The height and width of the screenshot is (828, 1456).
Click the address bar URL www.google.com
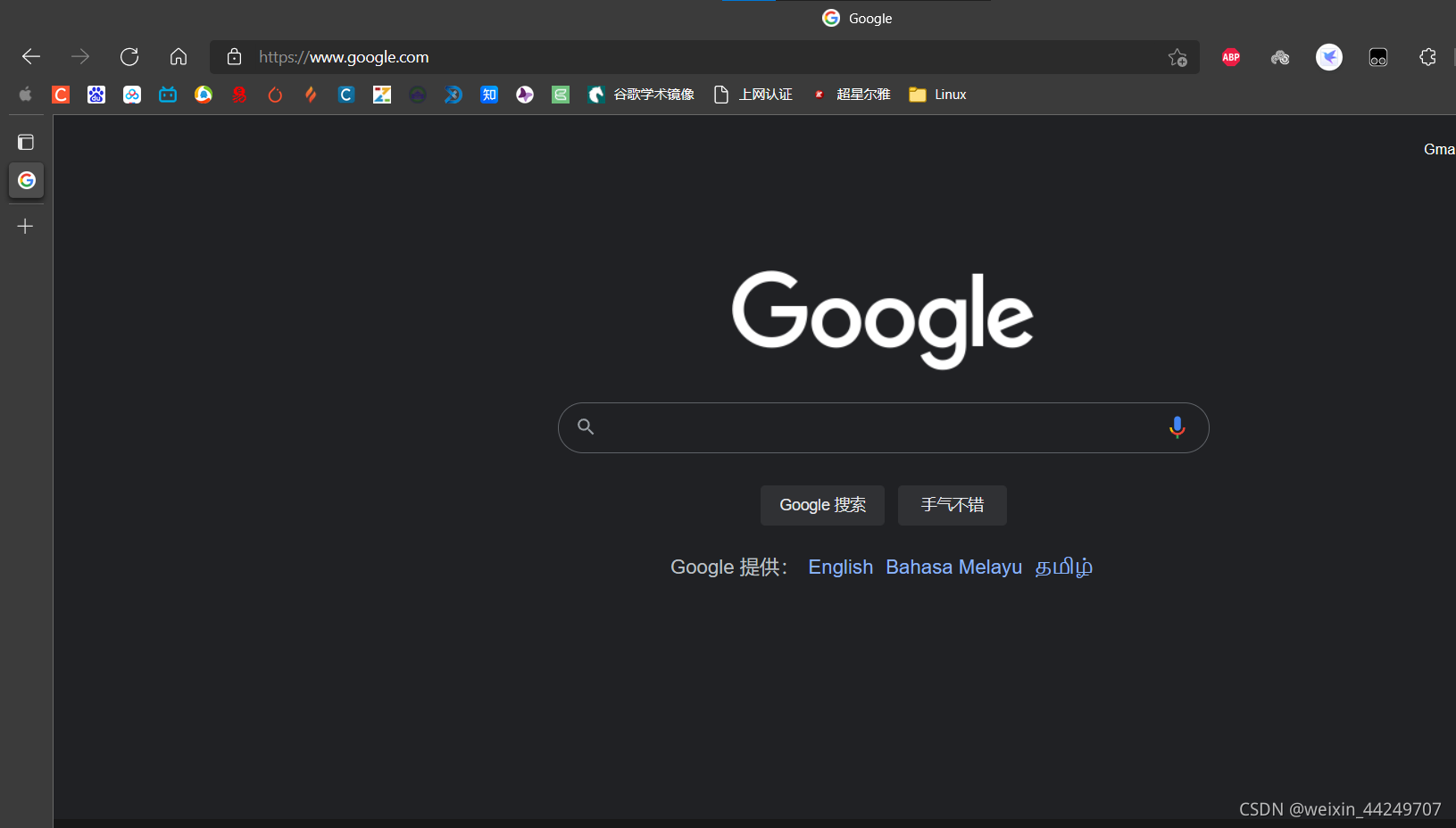coord(344,57)
